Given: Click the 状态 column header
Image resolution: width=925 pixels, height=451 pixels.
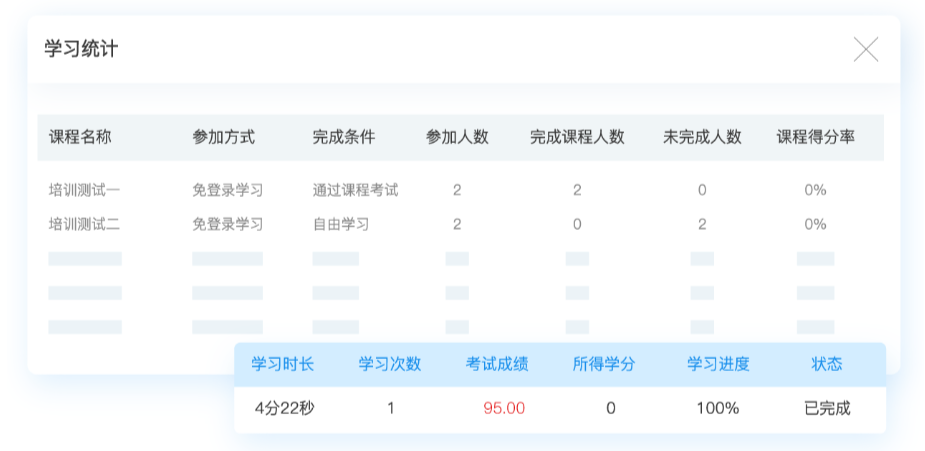Looking at the screenshot, I should (826, 364).
